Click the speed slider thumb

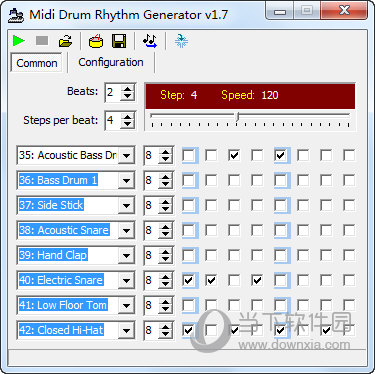click(238, 117)
